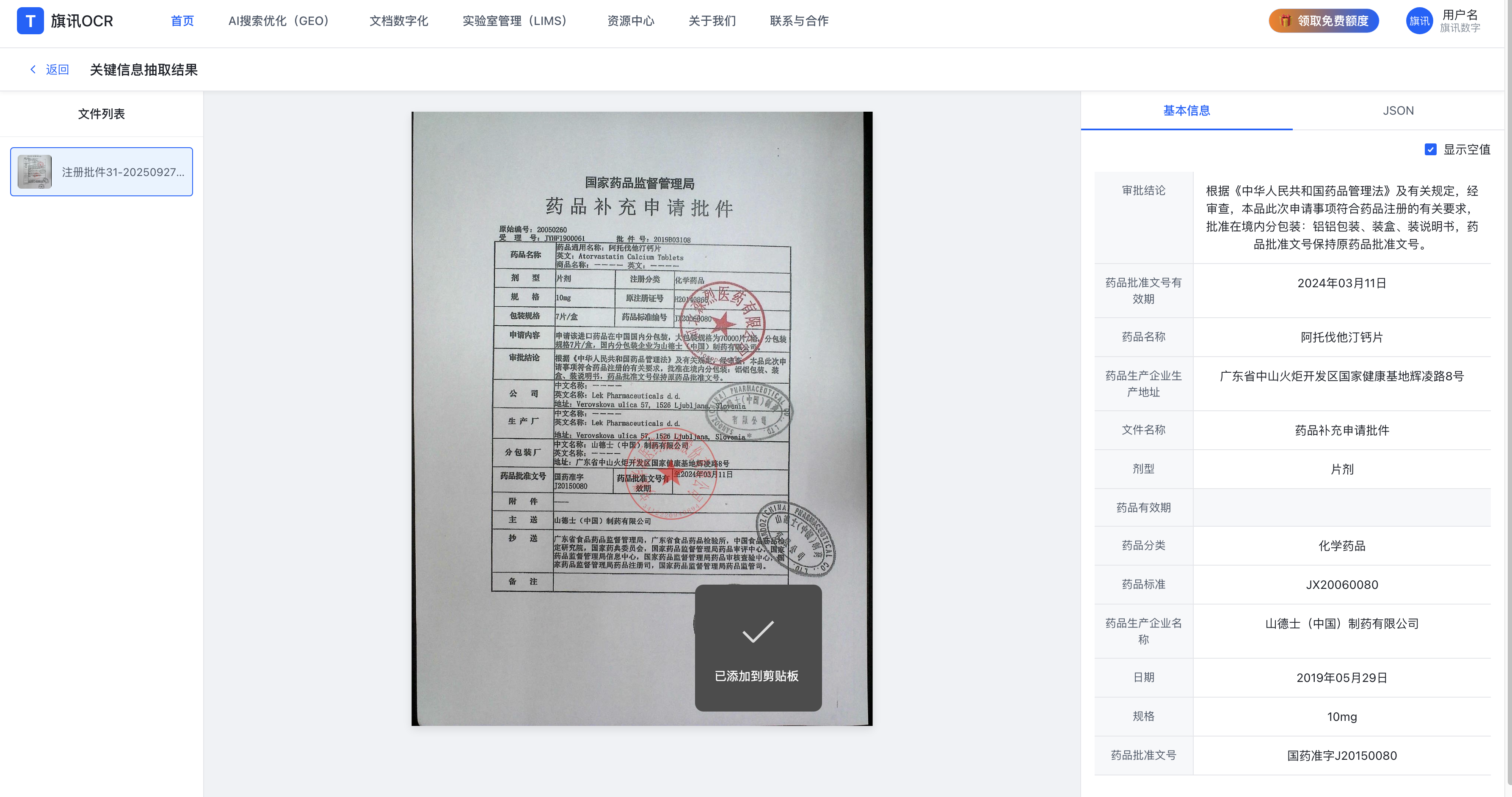The image size is (1512, 797).
Task: Open the 资源中心 navigation item
Action: point(630,21)
